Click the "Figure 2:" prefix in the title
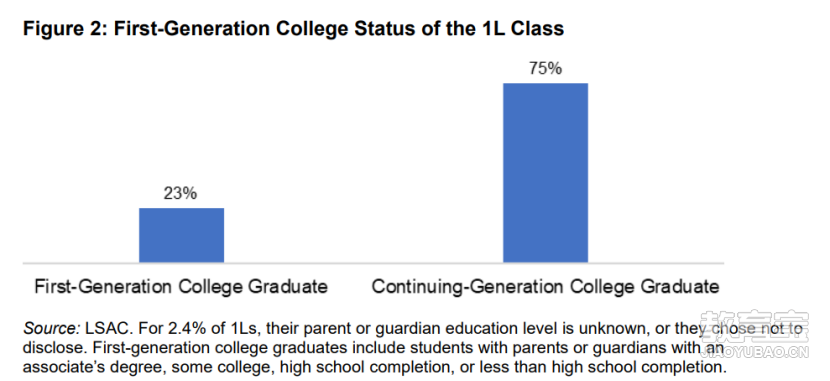This screenshot has width=830, height=381. tap(65, 29)
